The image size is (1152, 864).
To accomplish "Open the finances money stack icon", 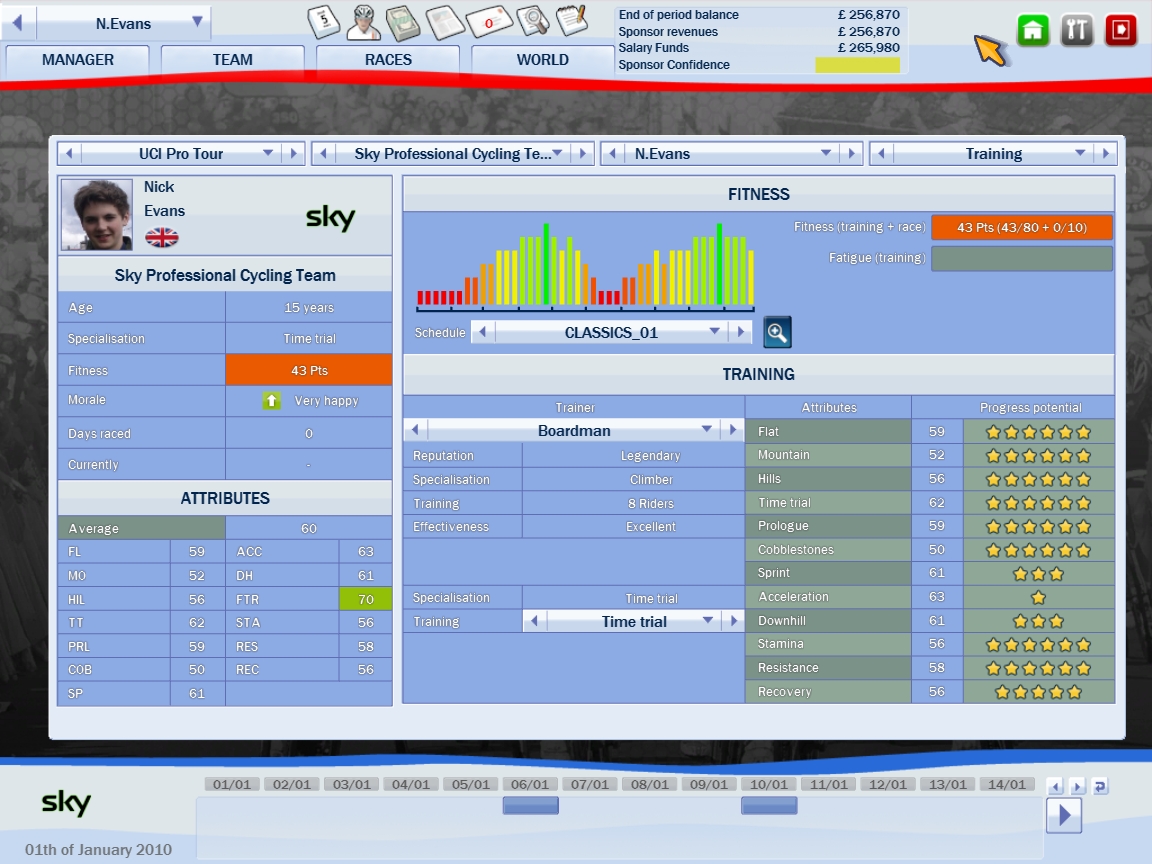I will (403, 21).
